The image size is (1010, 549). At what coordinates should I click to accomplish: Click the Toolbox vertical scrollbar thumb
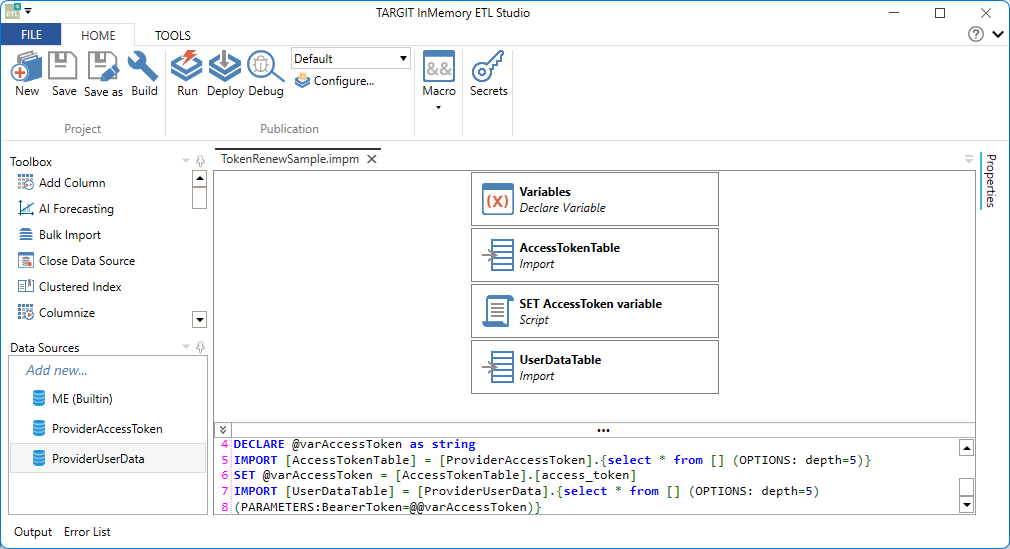point(200,198)
